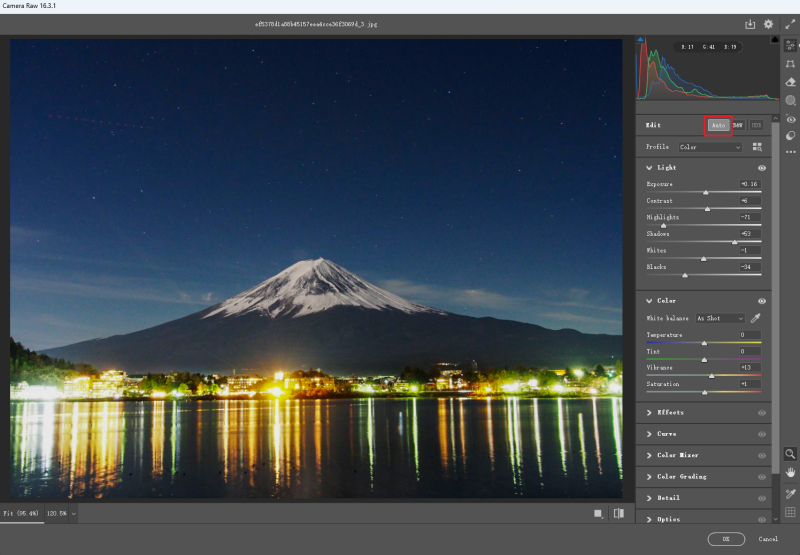Click the OK button
Screen dimensions: 800x555
coord(725,539)
